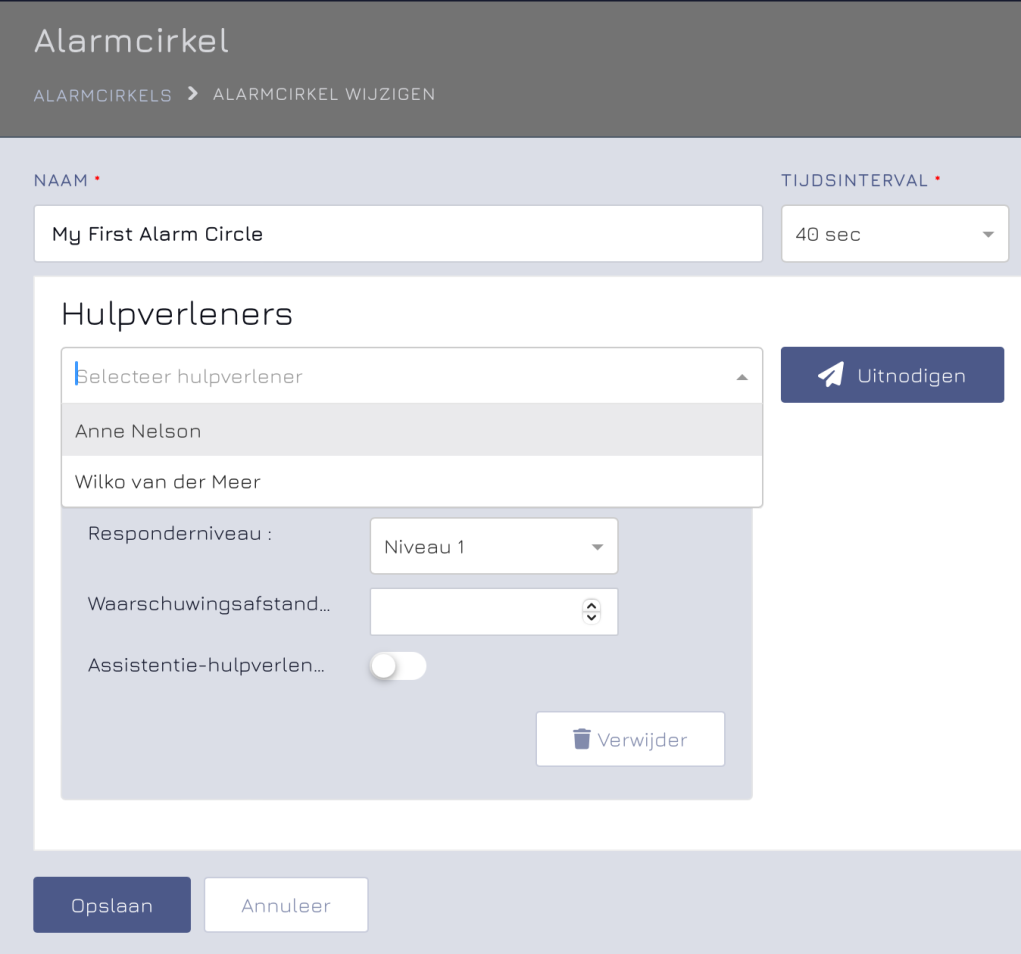
Task: Click the paper plane icon on Uitnodigen
Action: (x=831, y=374)
